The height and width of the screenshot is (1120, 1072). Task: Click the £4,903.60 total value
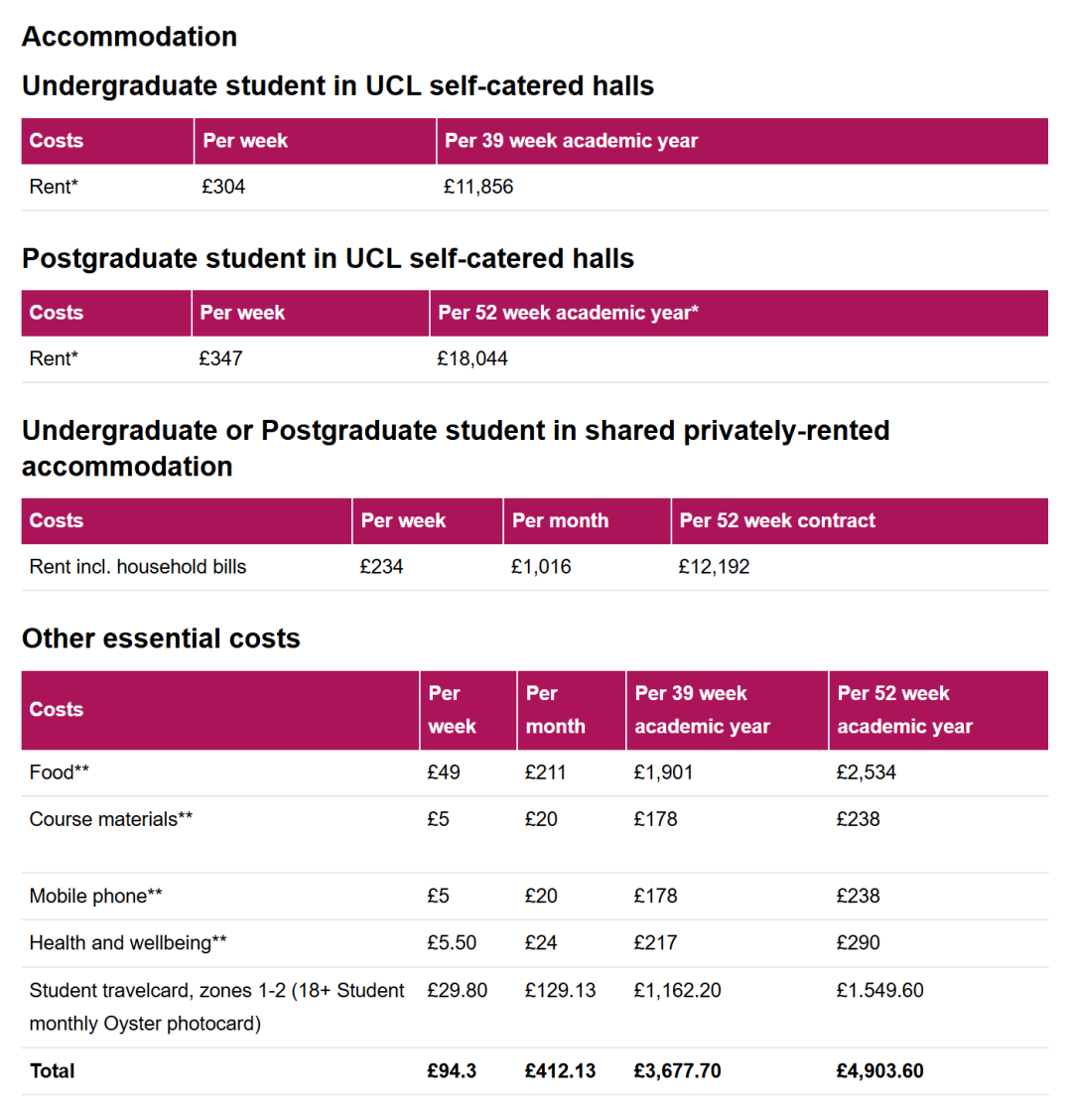tap(880, 1071)
